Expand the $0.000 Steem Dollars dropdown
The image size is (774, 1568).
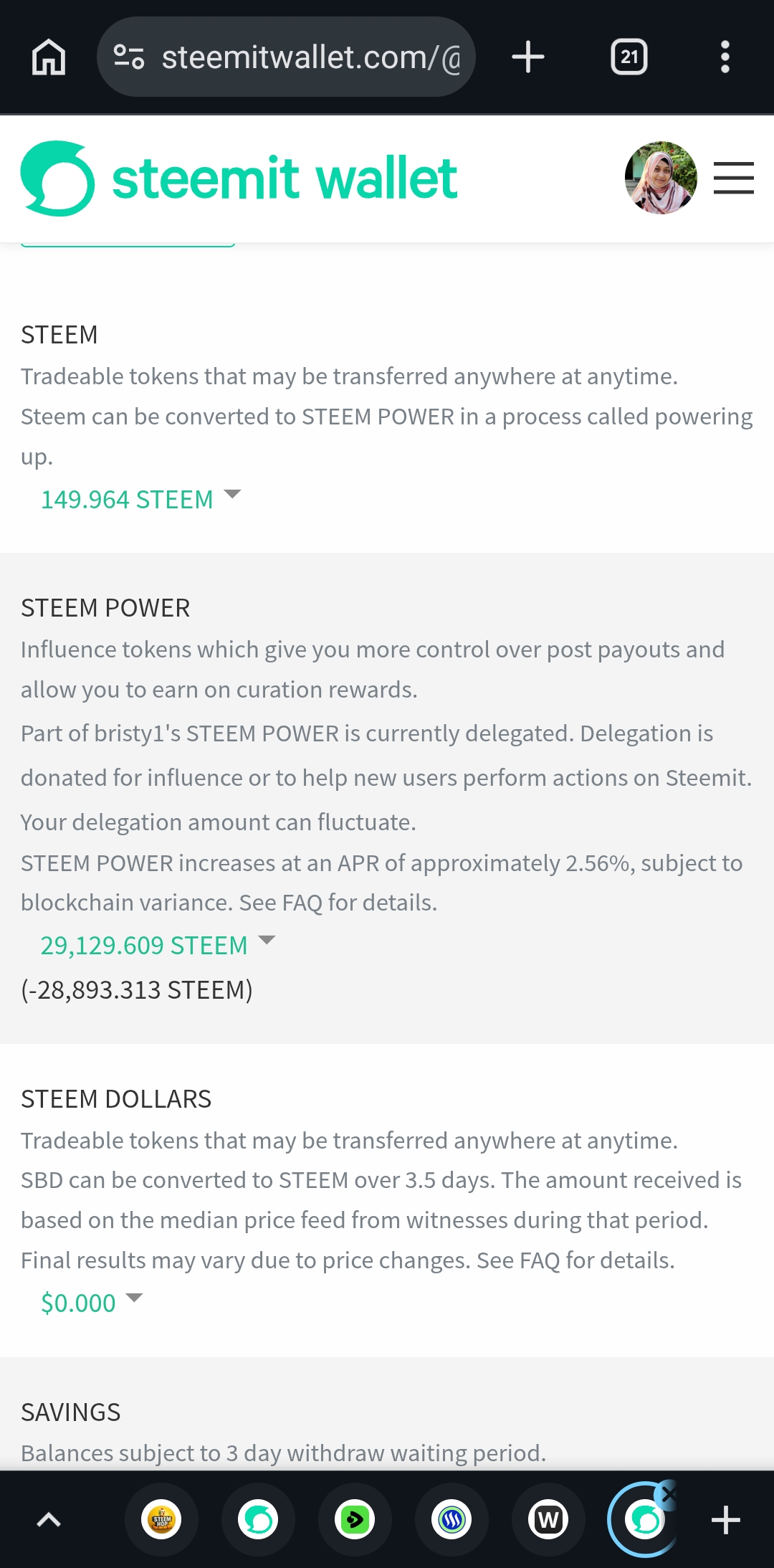coord(92,1302)
